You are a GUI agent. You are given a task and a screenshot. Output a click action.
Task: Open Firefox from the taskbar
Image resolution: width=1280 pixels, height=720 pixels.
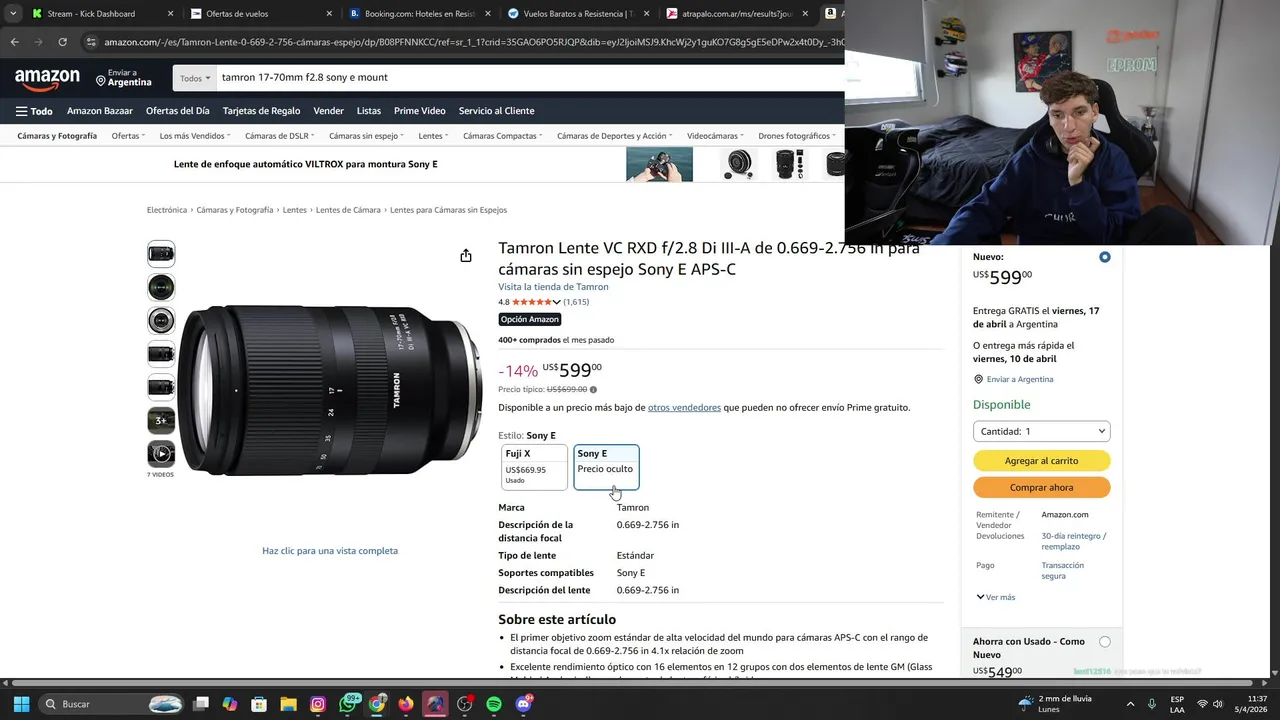(406, 704)
